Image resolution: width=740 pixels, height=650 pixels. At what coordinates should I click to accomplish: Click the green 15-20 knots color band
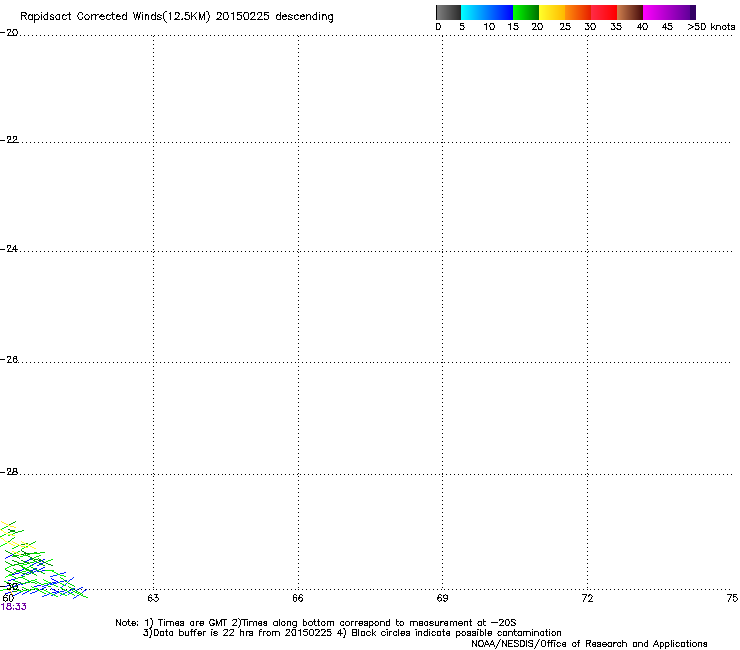point(526,12)
